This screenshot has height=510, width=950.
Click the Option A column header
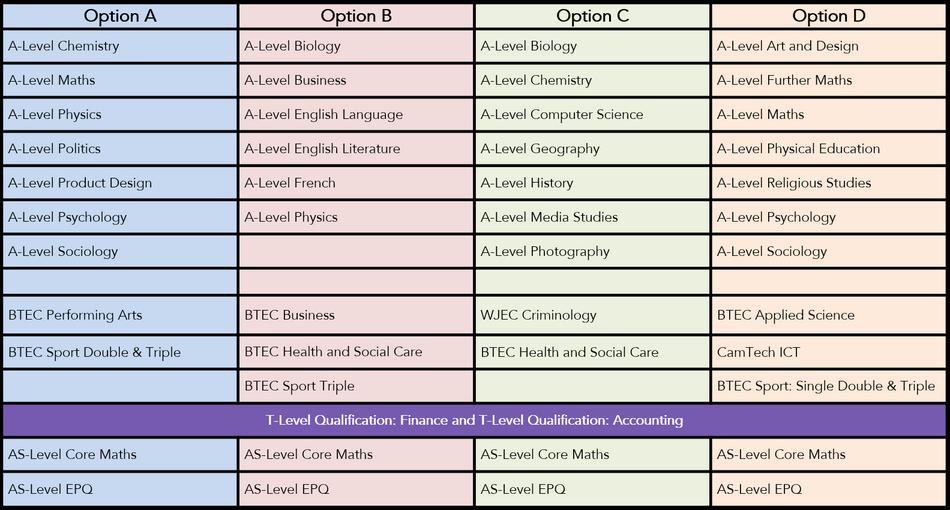point(118,16)
